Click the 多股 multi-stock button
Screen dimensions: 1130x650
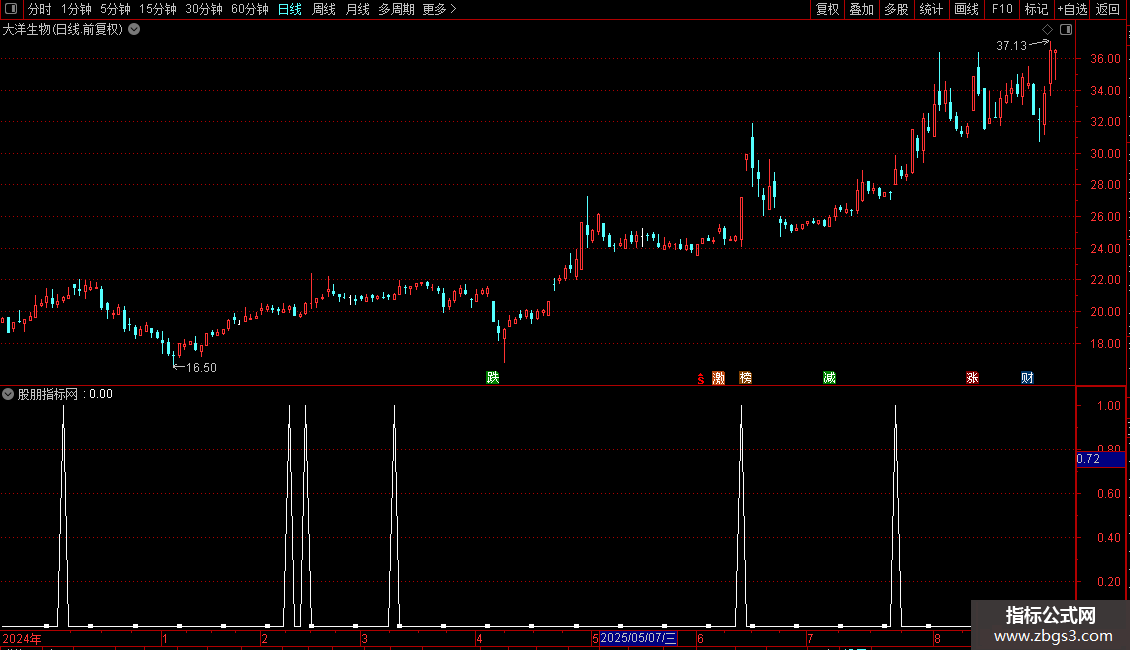click(x=897, y=9)
